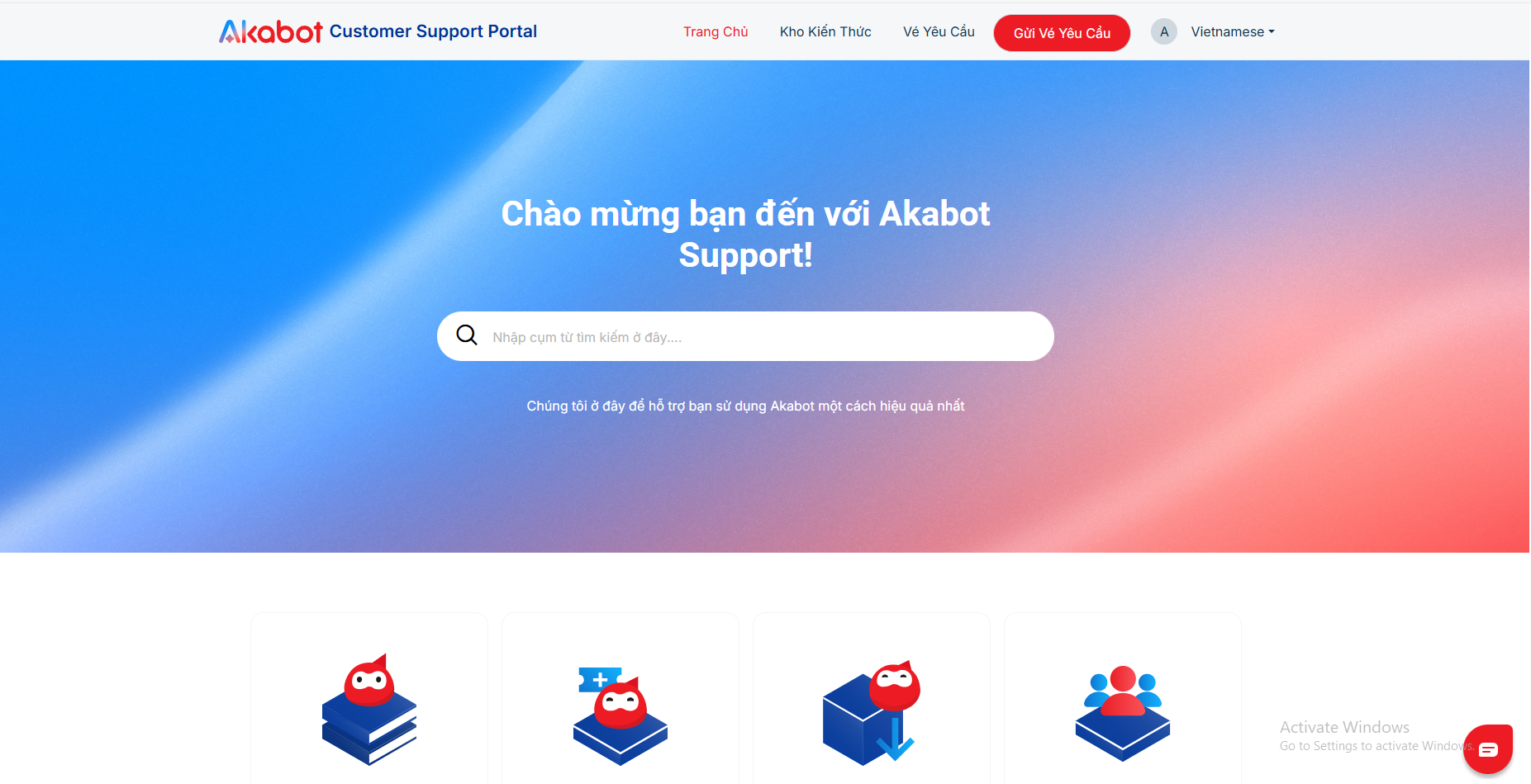
Task: Click the Akabot logo
Action: [x=270, y=31]
